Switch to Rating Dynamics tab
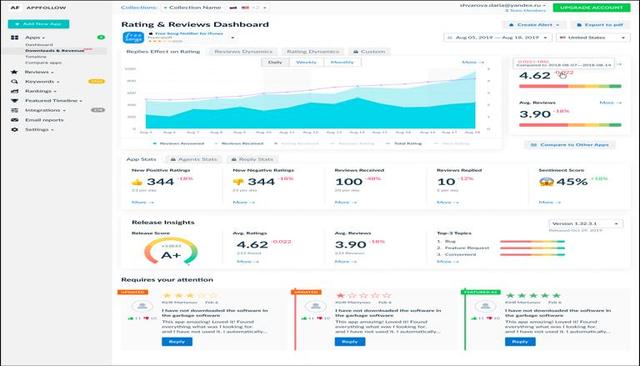 pos(313,52)
